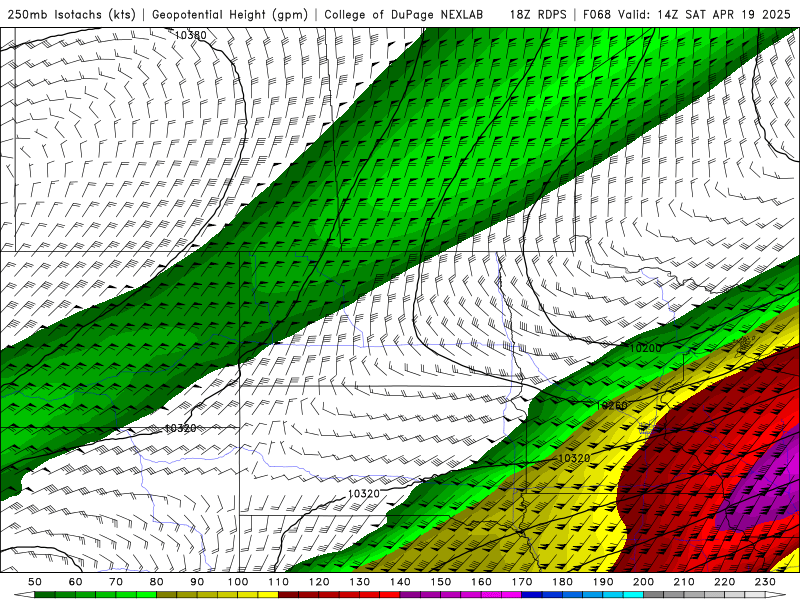Click the 170 value on the colorbar scale
The image size is (800, 600).
[522, 582]
